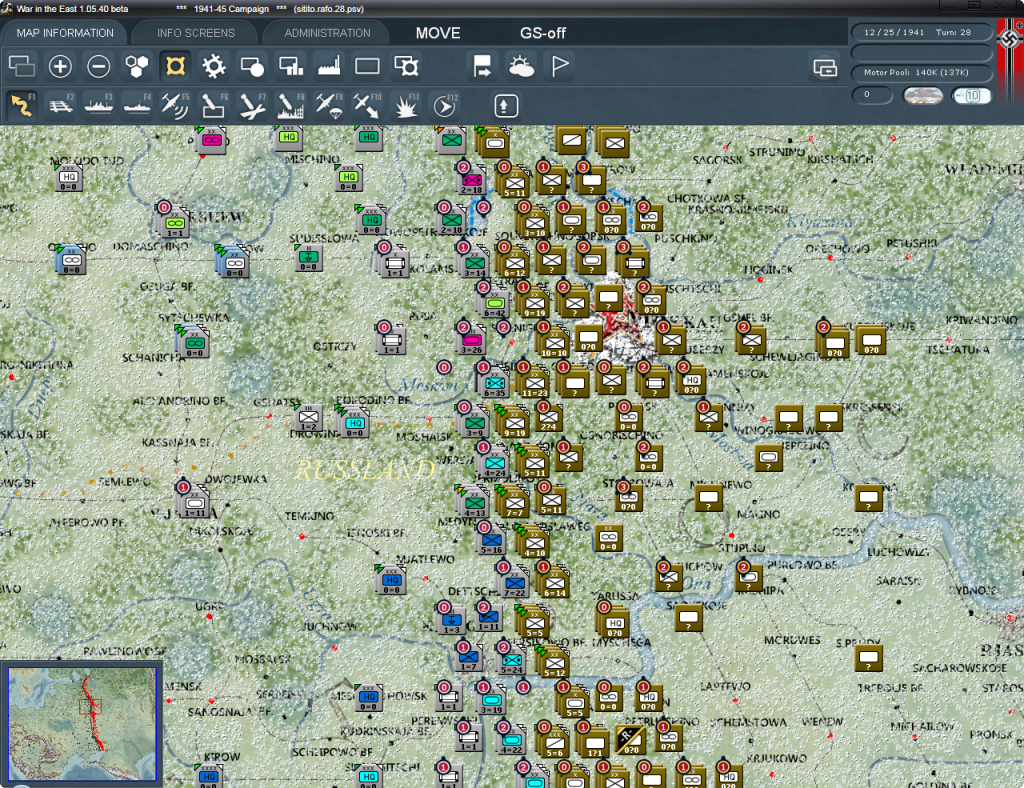Click the F12 circled arrow icon
Image resolution: width=1024 pixels, height=788 pixels.
(445, 105)
